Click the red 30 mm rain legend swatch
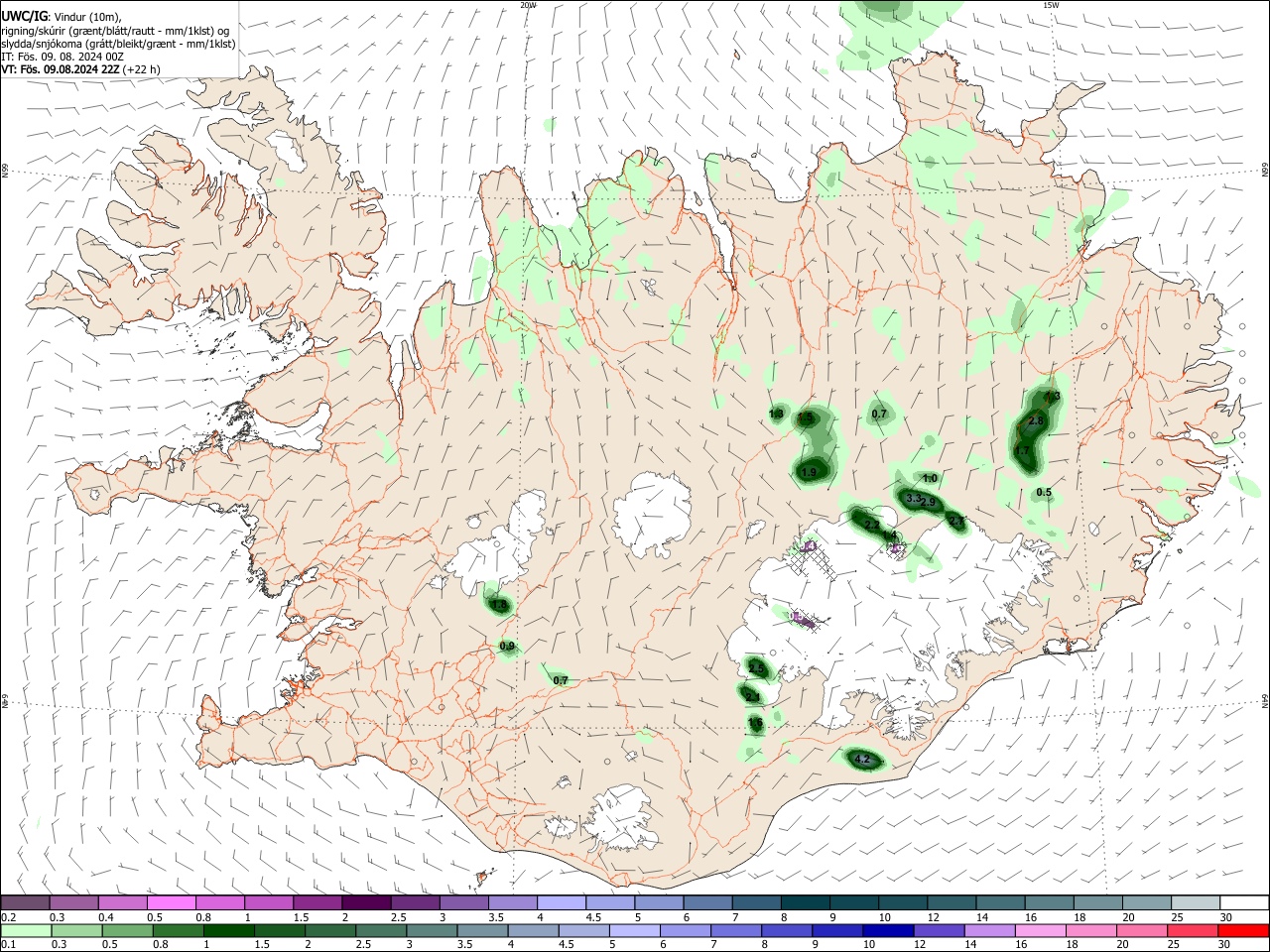1270x952 pixels. click(1244, 931)
